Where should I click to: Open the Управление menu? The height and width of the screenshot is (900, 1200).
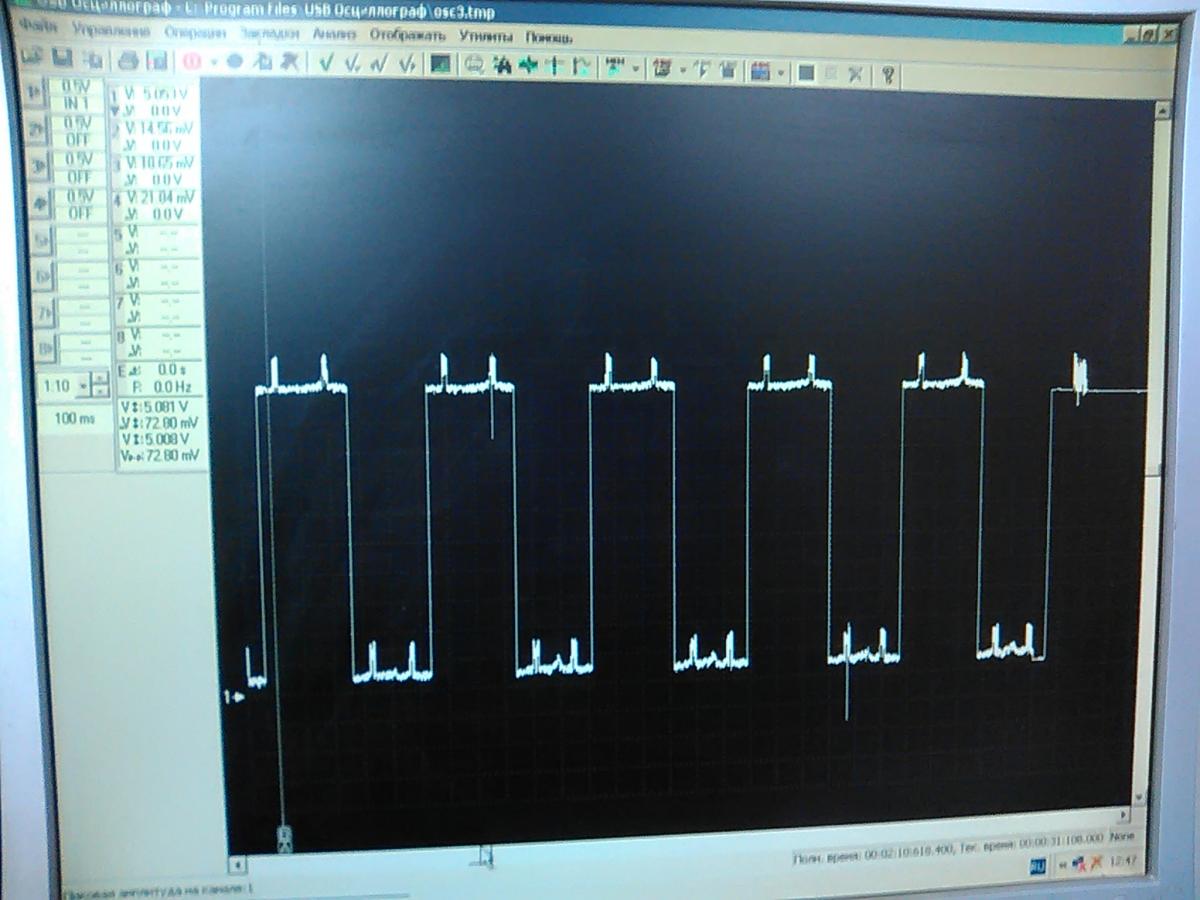[x=110, y=30]
